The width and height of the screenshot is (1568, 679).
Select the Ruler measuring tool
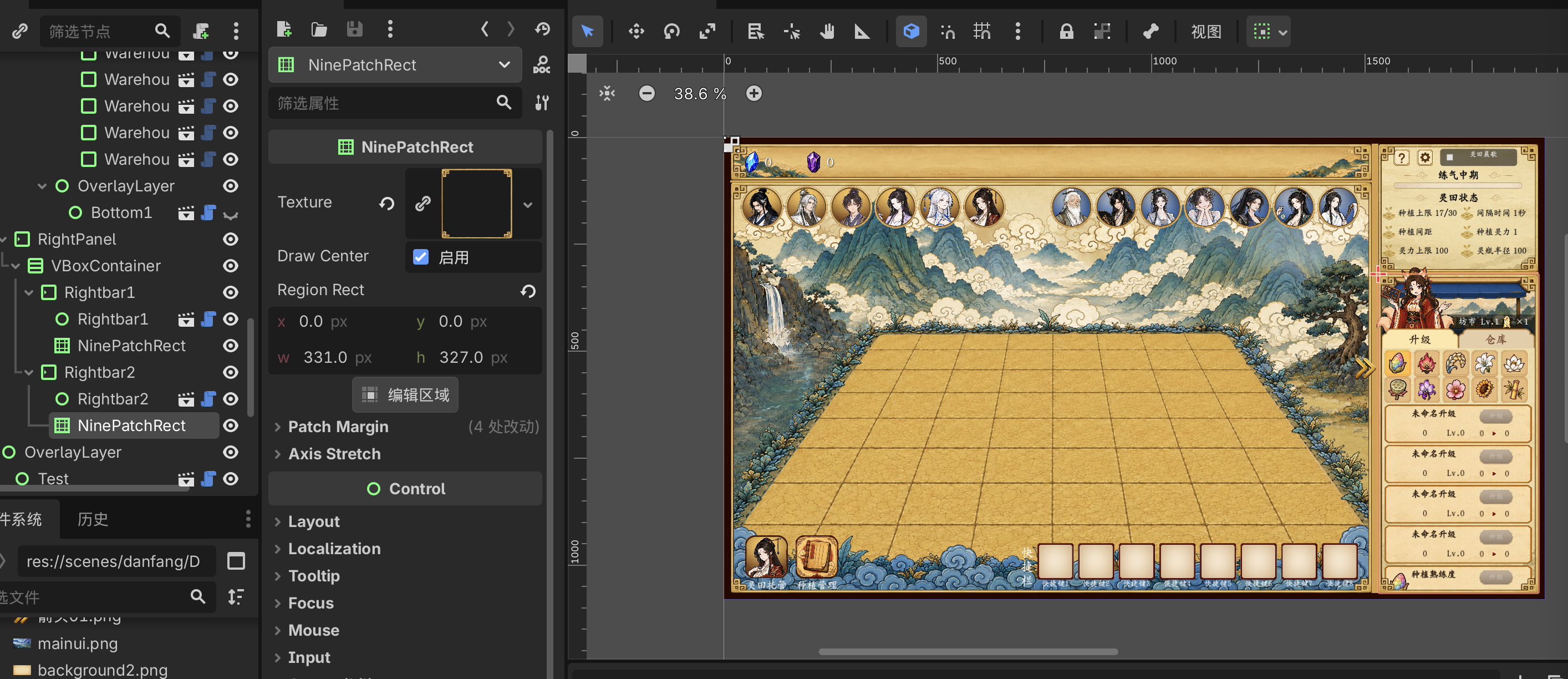pos(862,31)
